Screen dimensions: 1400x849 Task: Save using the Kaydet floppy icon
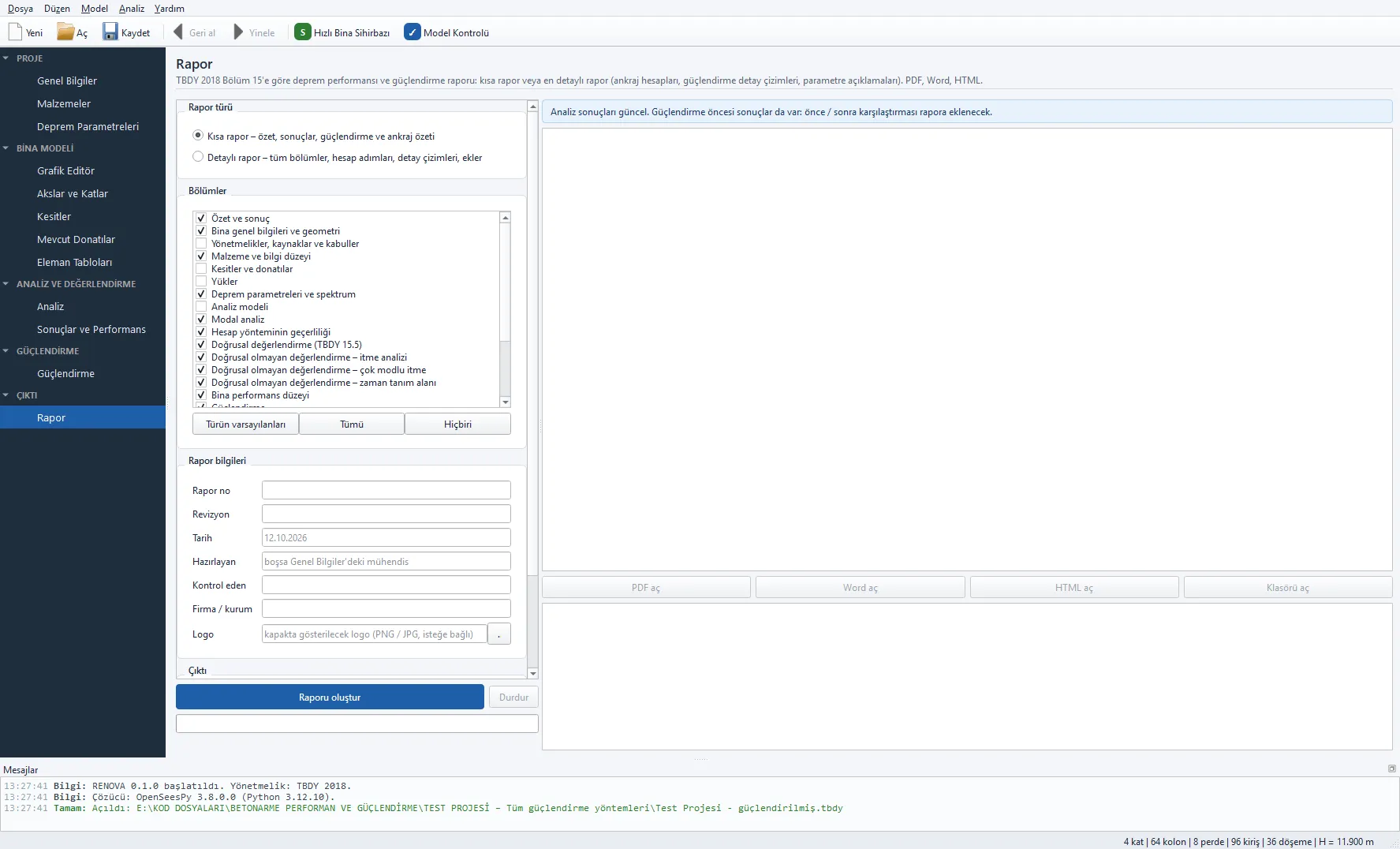pyautogui.click(x=110, y=32)
